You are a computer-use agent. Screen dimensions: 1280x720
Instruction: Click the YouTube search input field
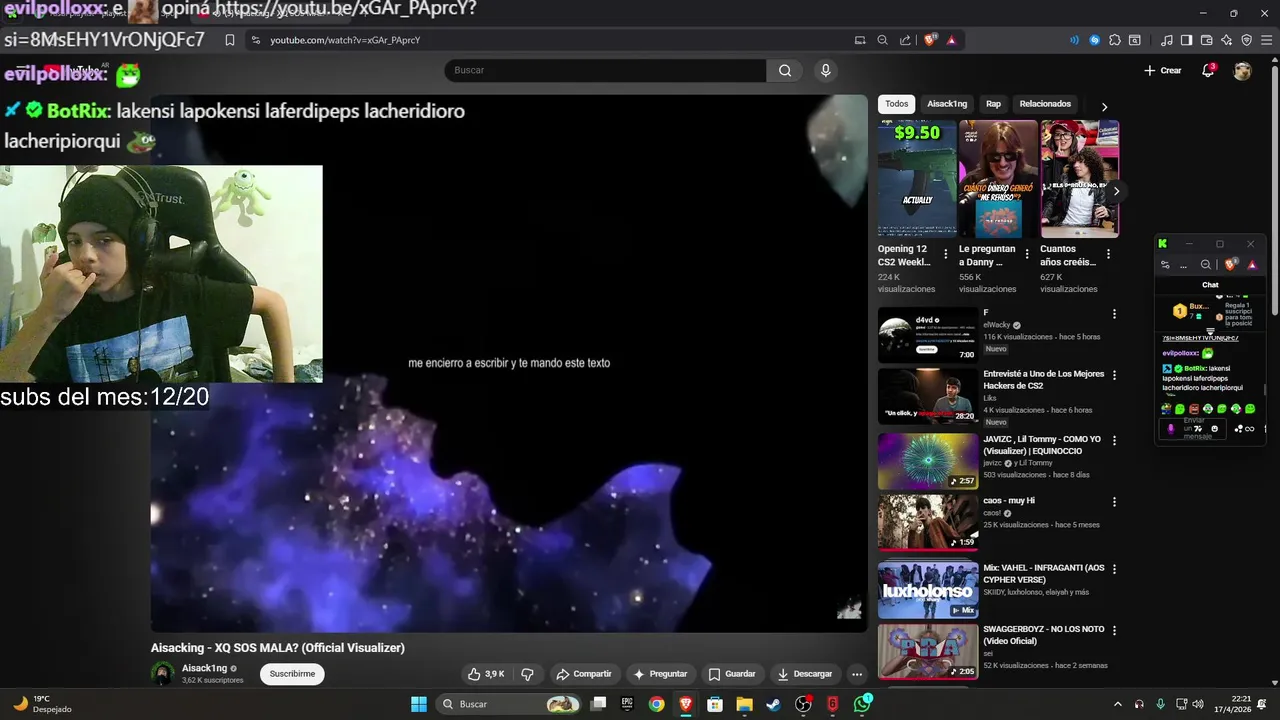pos(605,70)
